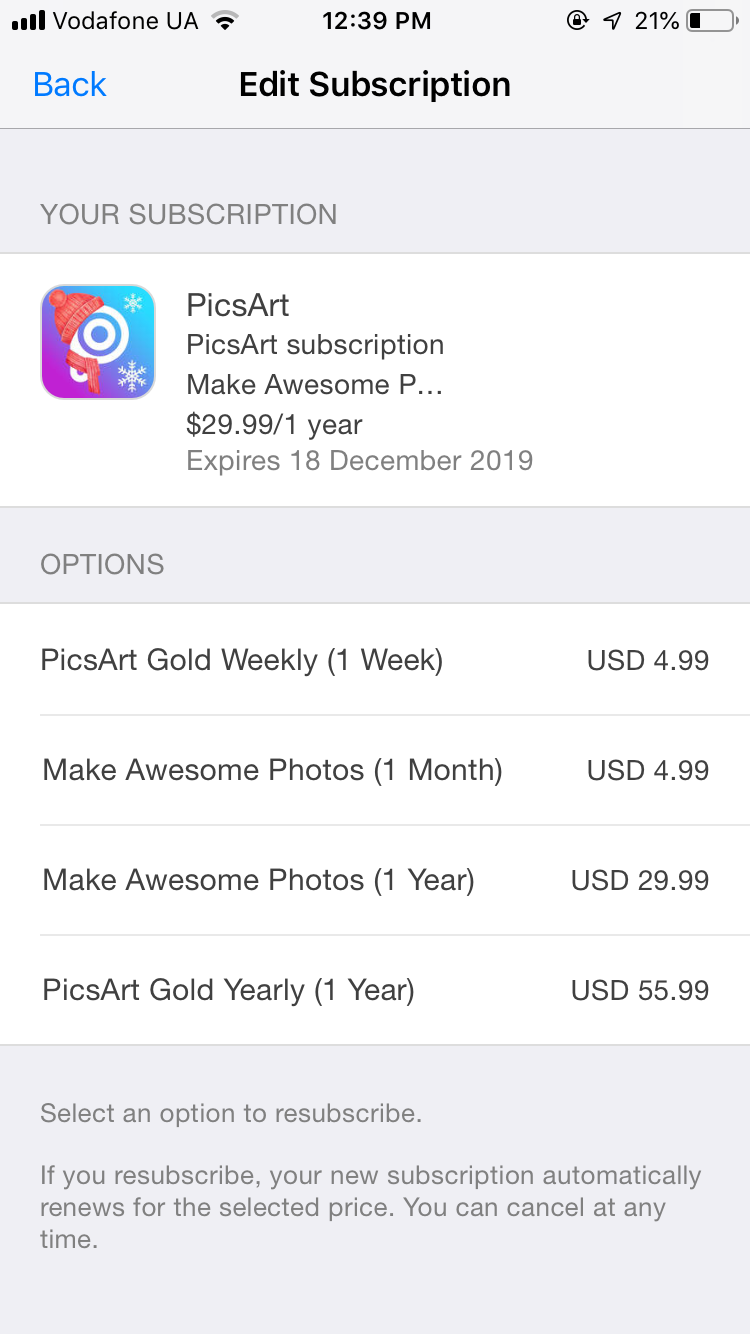Tap the USD 29.99 price
Image resolution: width=750 pixels, height=1334 pixels.
pyautogui.click(x=640, y=881)
